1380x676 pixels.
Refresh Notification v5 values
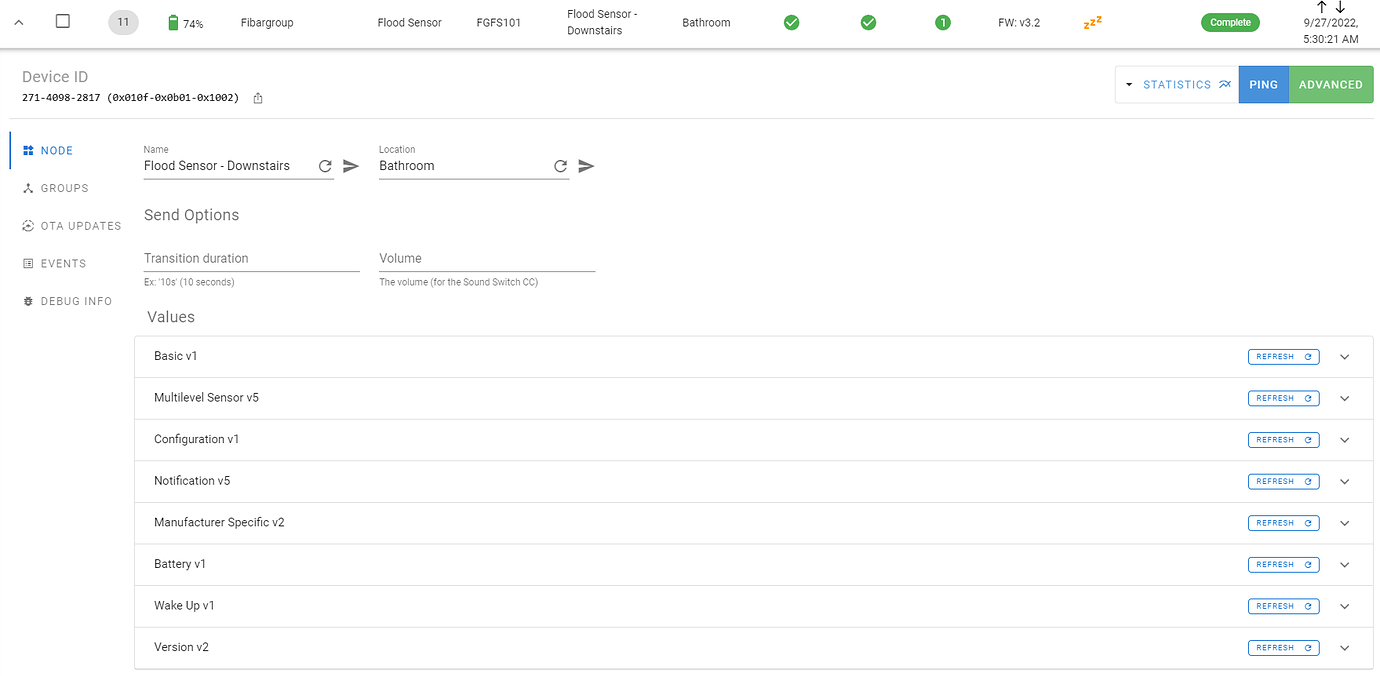pyautogui.click(x=1283, y=482)
